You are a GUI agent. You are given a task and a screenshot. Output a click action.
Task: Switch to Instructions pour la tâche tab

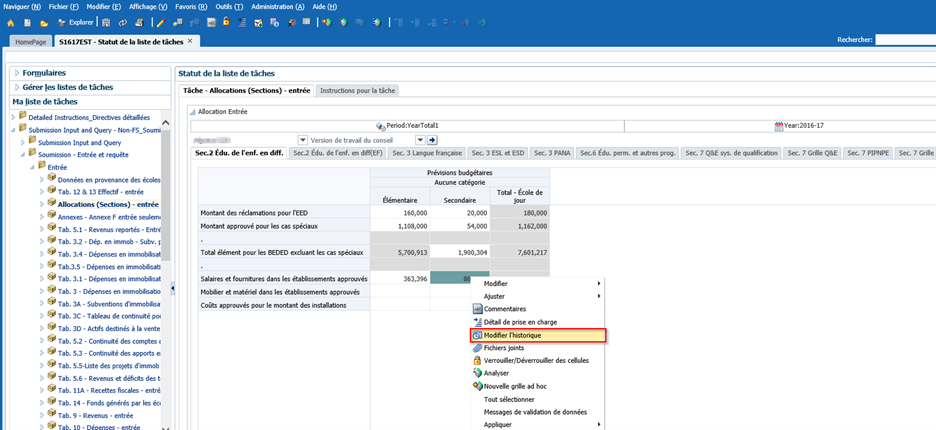point(358,91)
